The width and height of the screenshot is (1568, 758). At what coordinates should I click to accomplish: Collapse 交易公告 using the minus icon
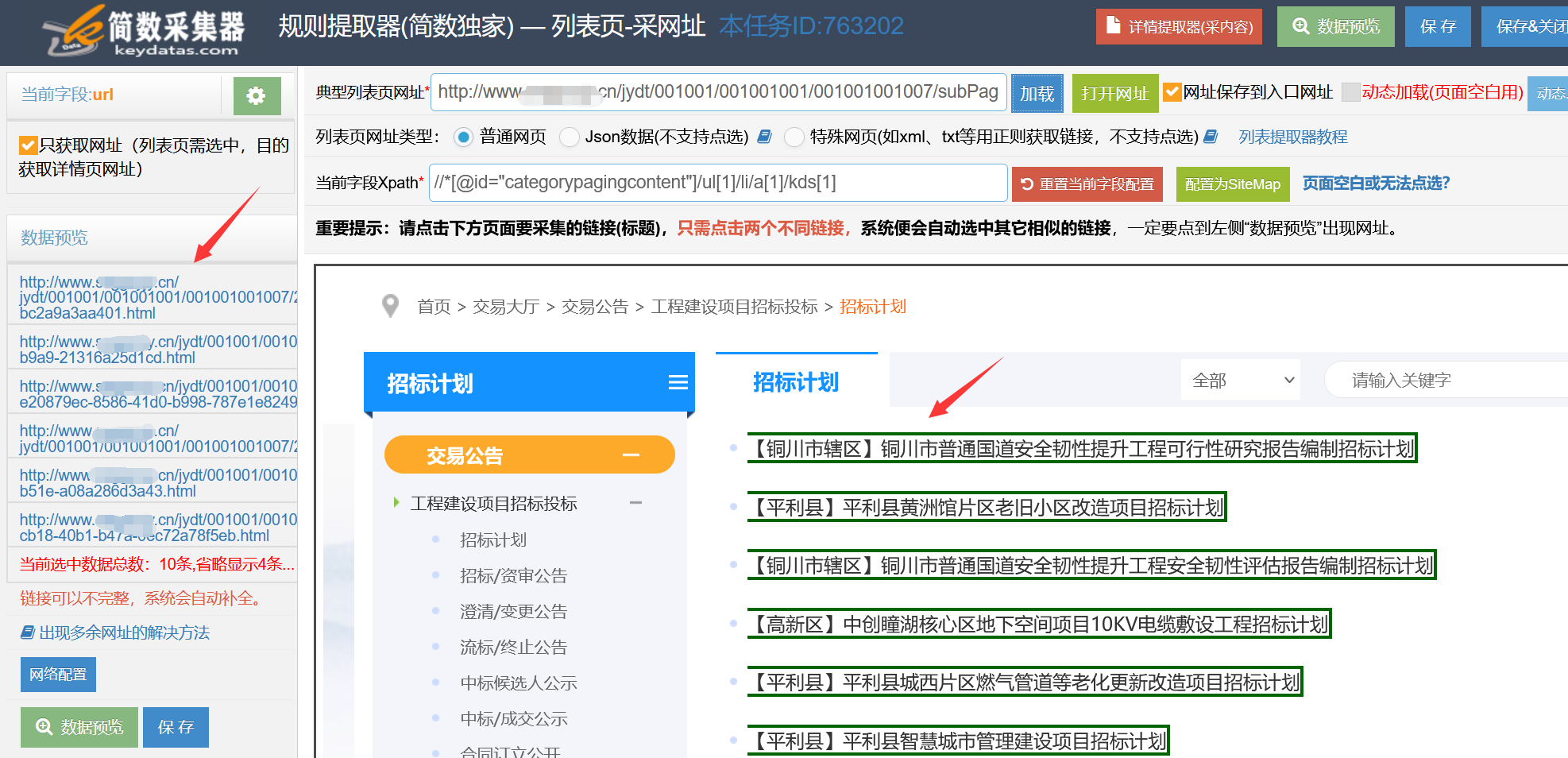(631, 455)
